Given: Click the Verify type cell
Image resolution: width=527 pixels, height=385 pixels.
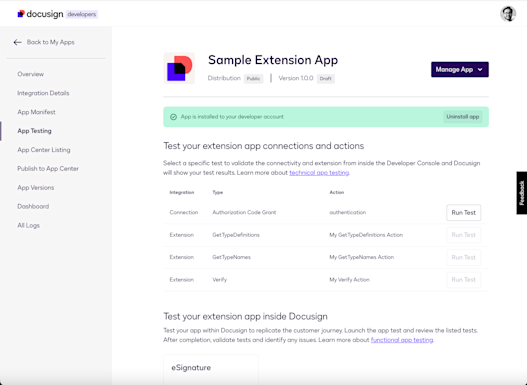Looking at the screenshot, I should click(219, 280).
